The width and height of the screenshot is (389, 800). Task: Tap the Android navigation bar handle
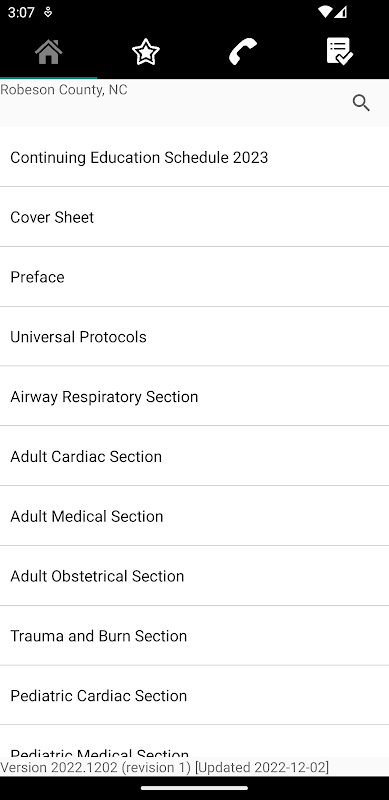[x=194, y=788]
